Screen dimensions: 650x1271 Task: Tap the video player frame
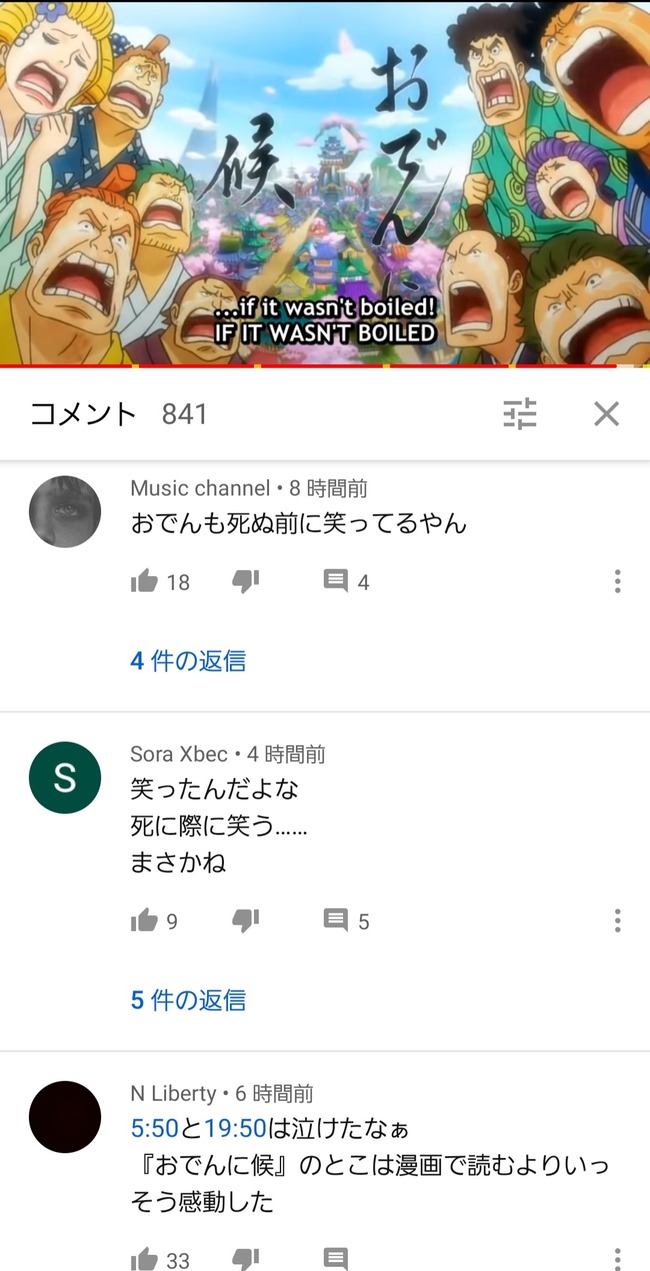pos(325,182)
